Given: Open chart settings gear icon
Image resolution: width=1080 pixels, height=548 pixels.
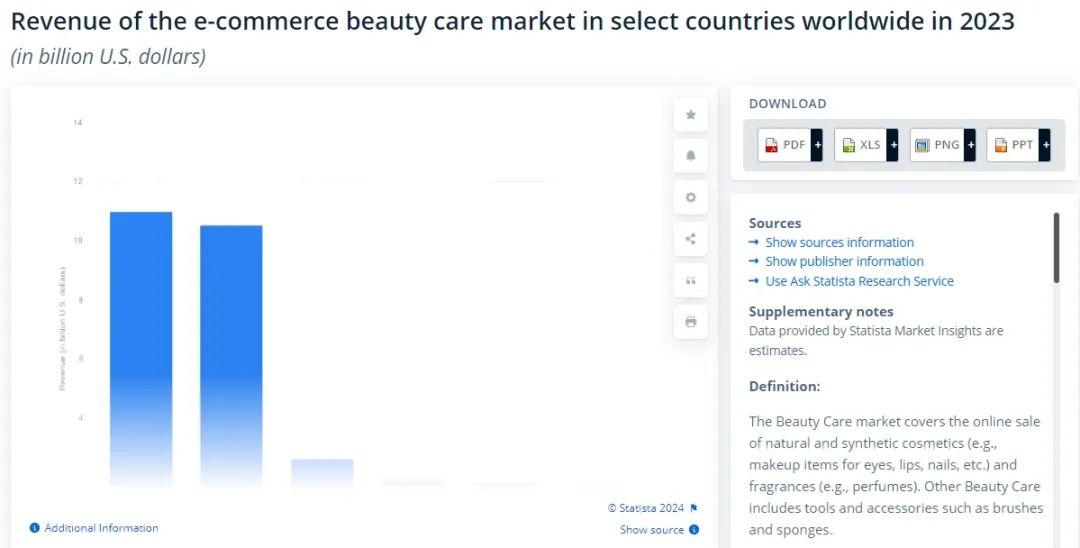Looking at the screenshot, I should click(690, 197).
